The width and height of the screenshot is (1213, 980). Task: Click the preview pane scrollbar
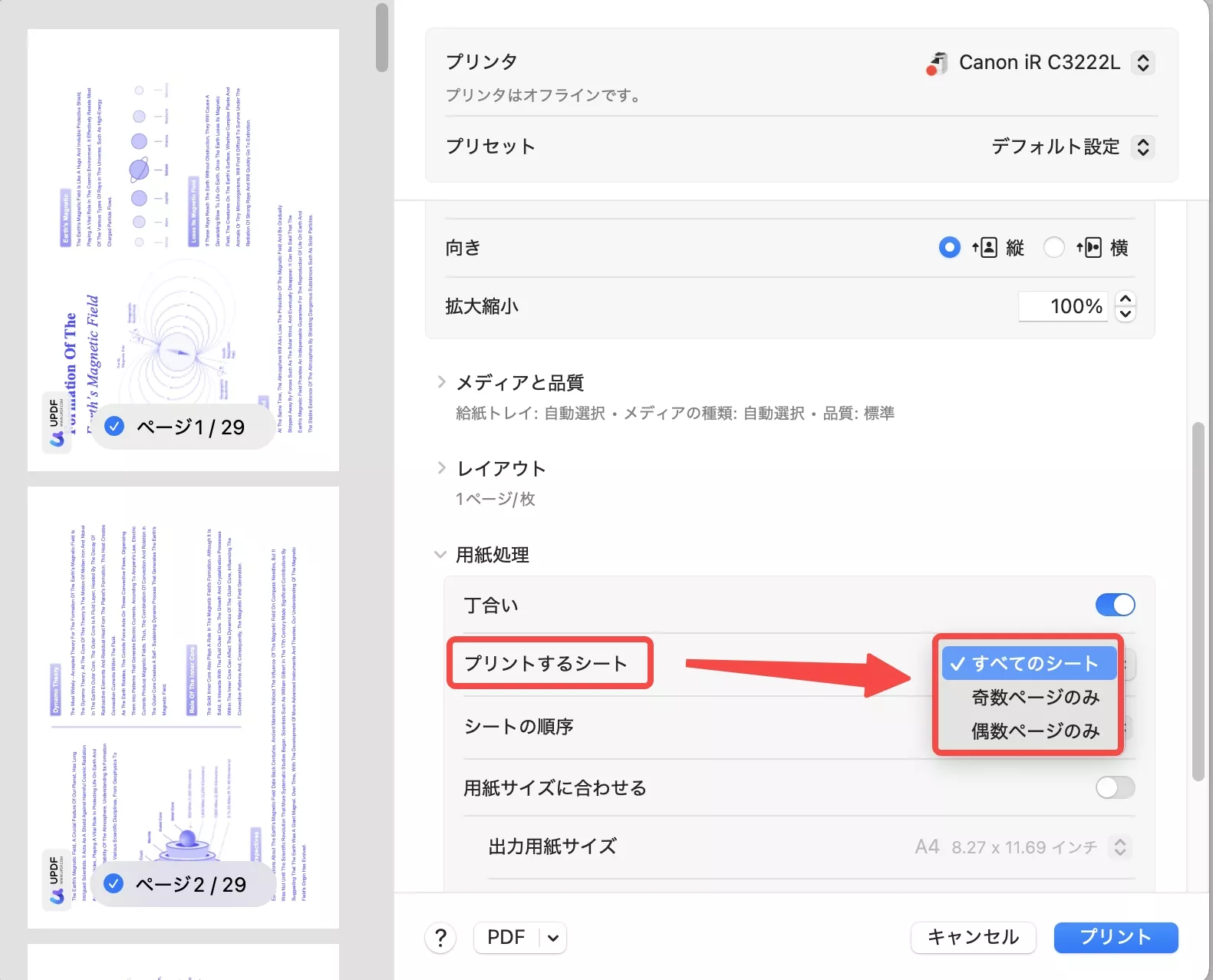382,38
